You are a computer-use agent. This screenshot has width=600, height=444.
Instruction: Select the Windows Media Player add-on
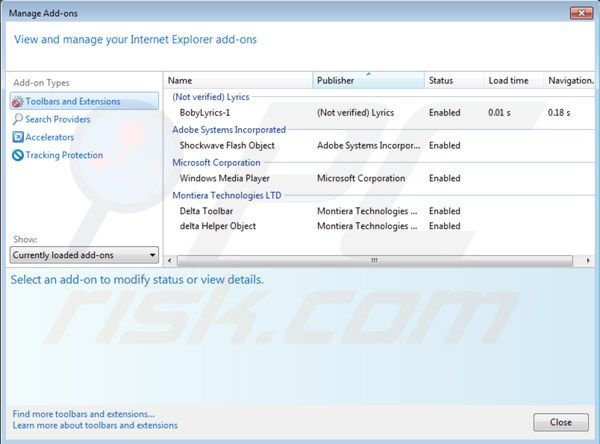coord(380,178)
